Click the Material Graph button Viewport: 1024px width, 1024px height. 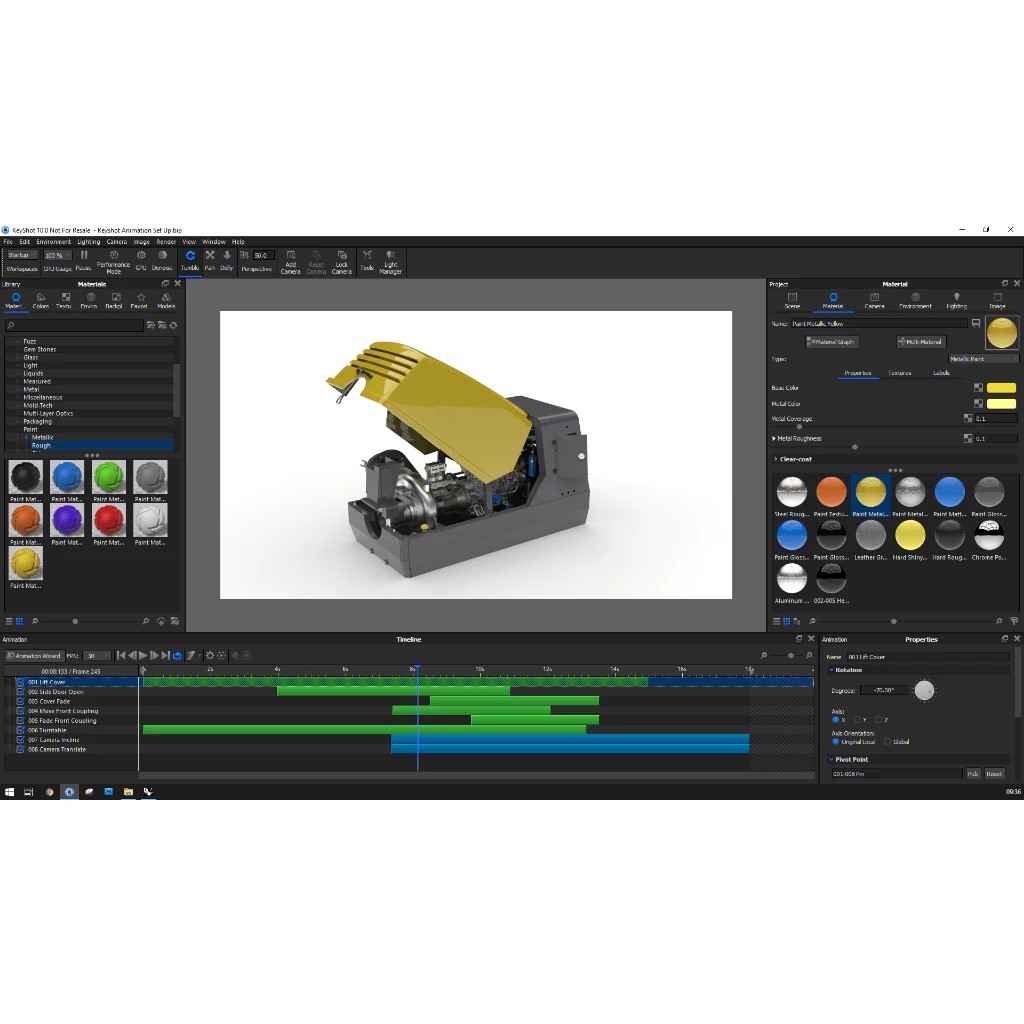pyautogui.click(x=832, y=342)
